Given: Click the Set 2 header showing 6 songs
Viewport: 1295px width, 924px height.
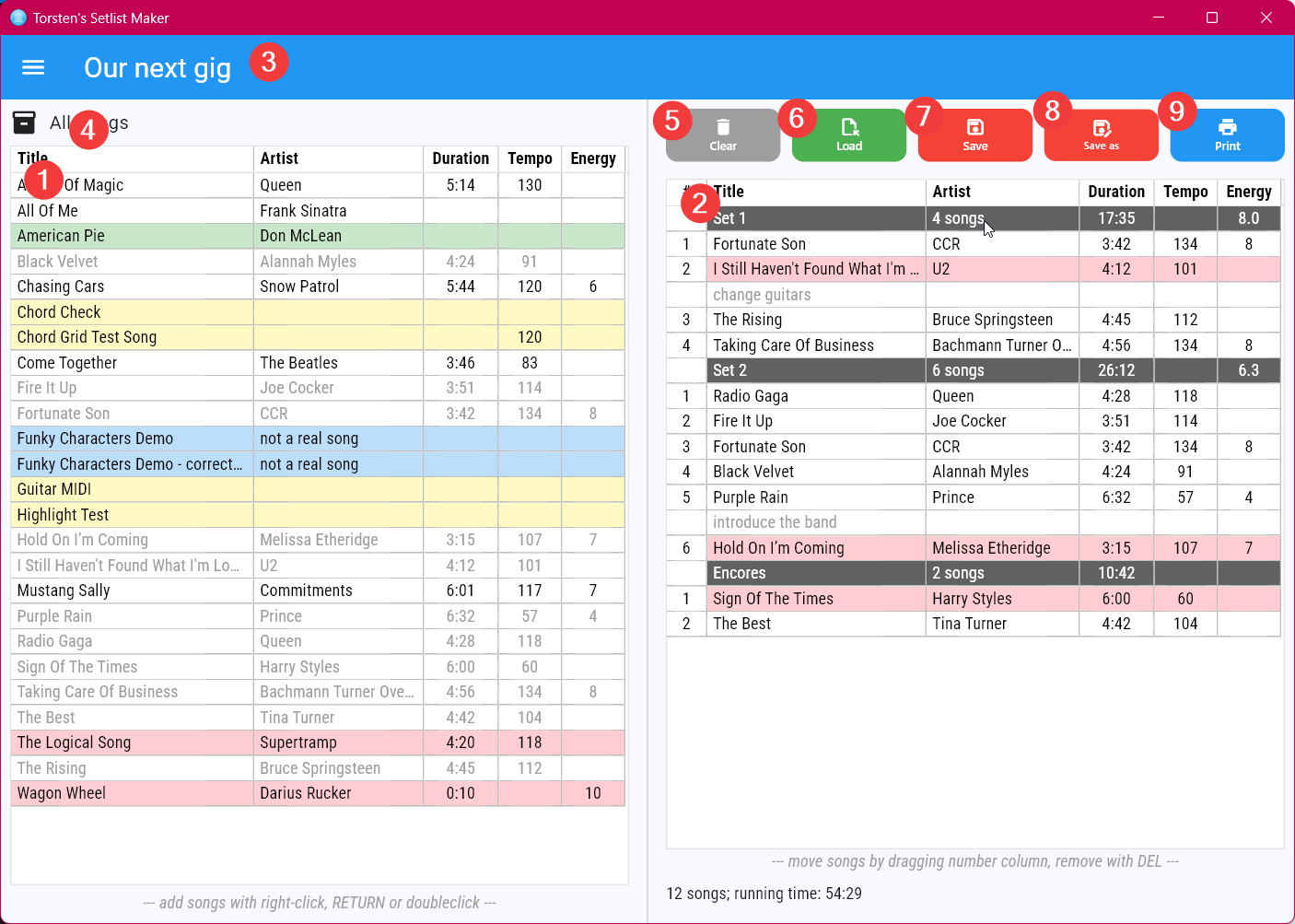Looking at the screenshot, I should (x=816, y=369).
